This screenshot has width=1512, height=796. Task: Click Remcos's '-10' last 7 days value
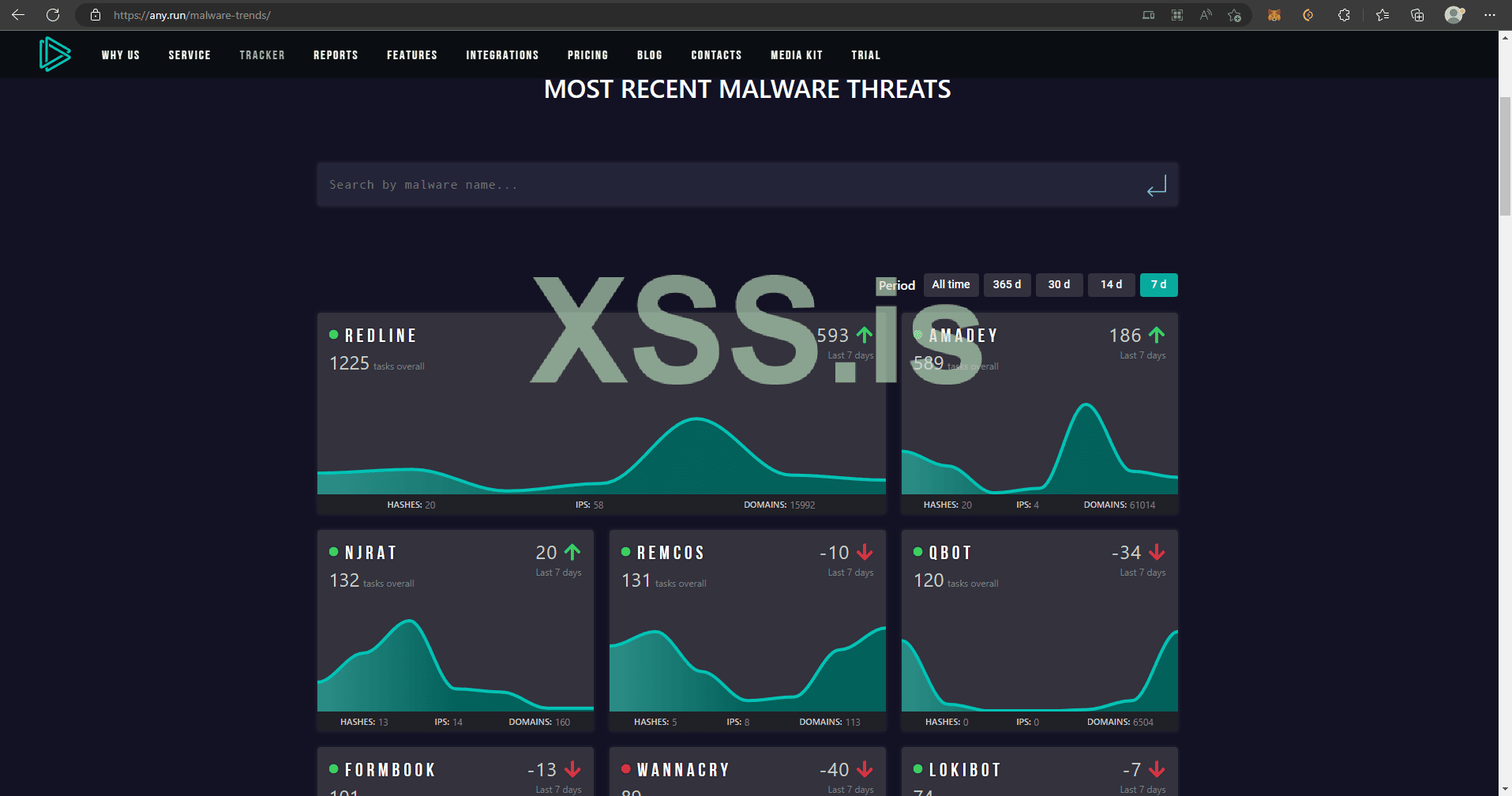pyautogui.click(x=835, y=553)
